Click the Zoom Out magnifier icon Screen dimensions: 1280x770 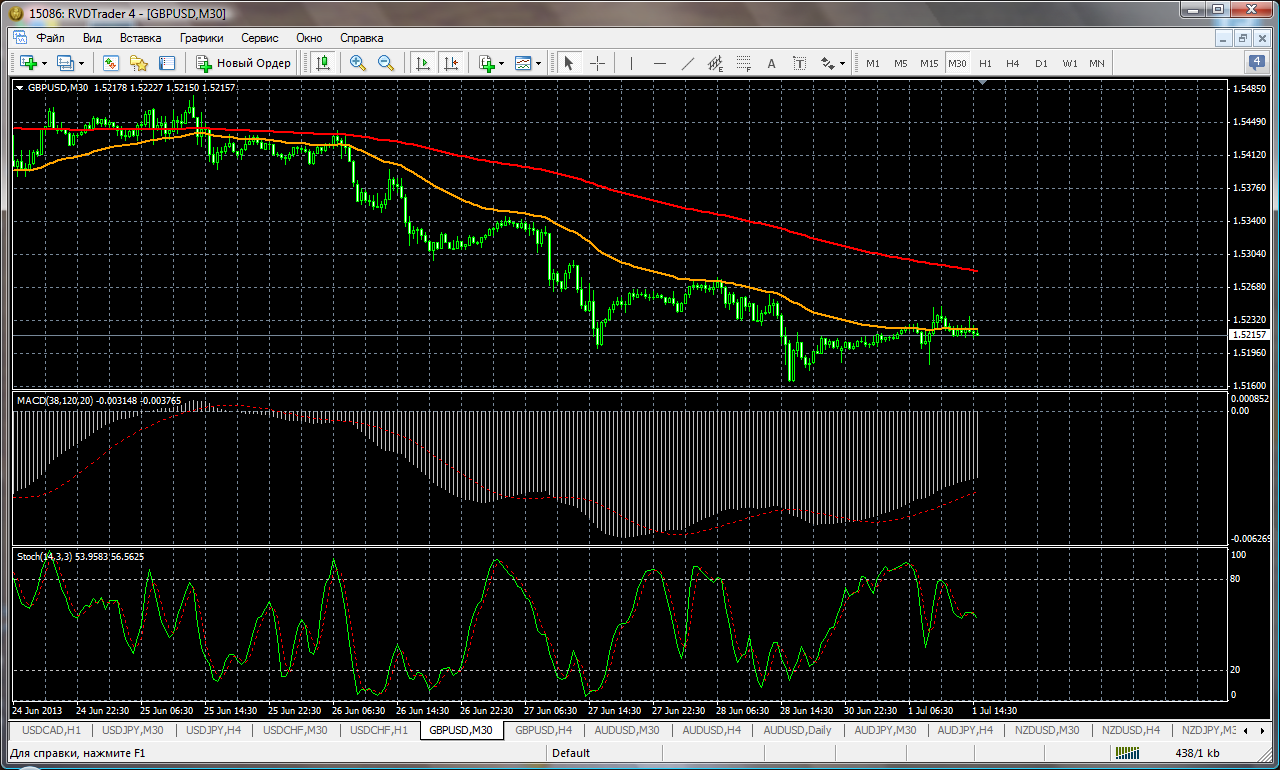[x=385, y=63]
